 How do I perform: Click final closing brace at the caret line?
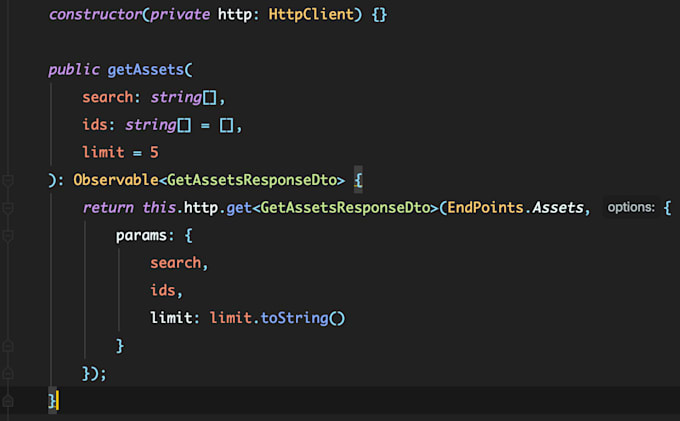(52, 401)
